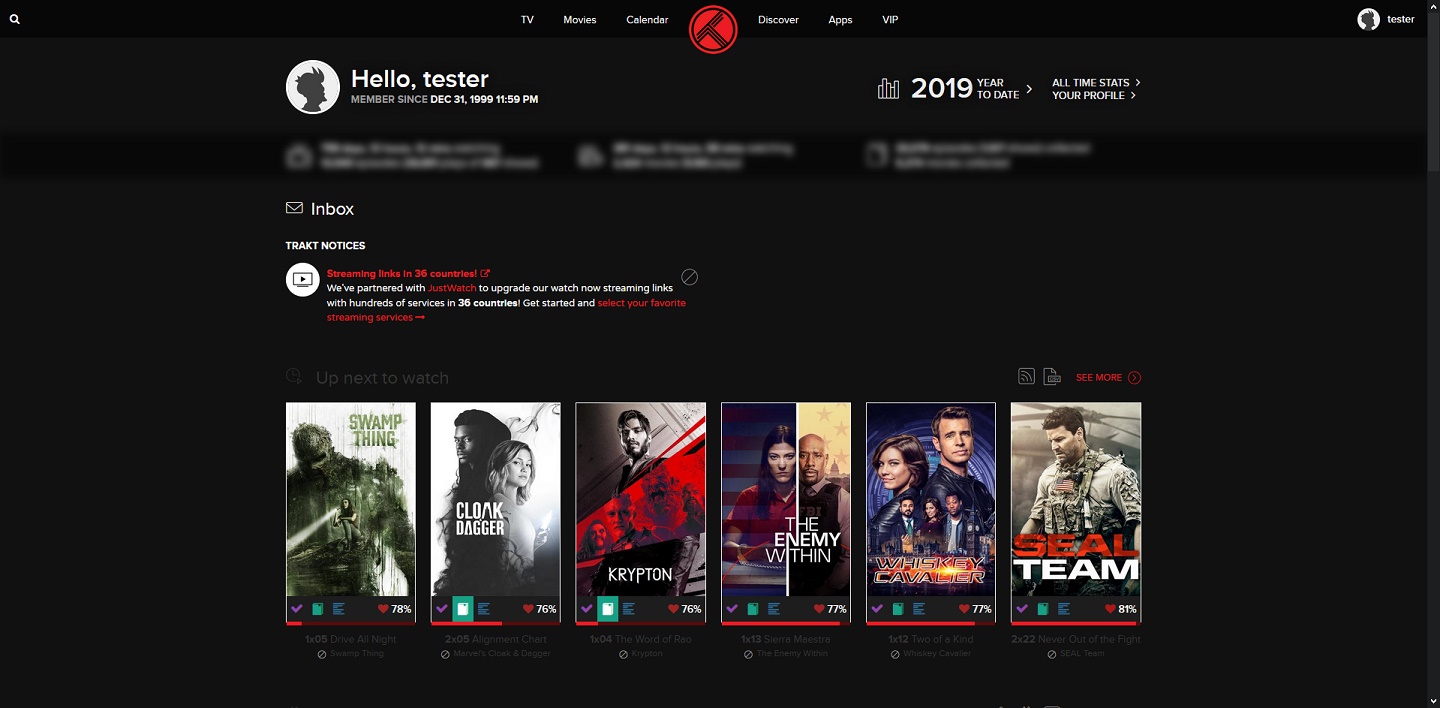Add The Enemy Within to collection
This screenshot has width=1440, height=708.
click(752, 608)
